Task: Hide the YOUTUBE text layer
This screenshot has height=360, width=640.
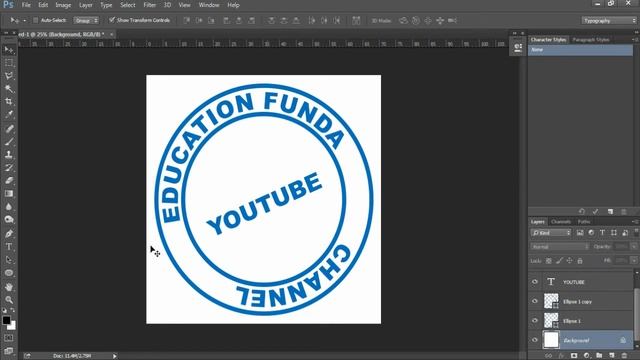Action: 535,282
